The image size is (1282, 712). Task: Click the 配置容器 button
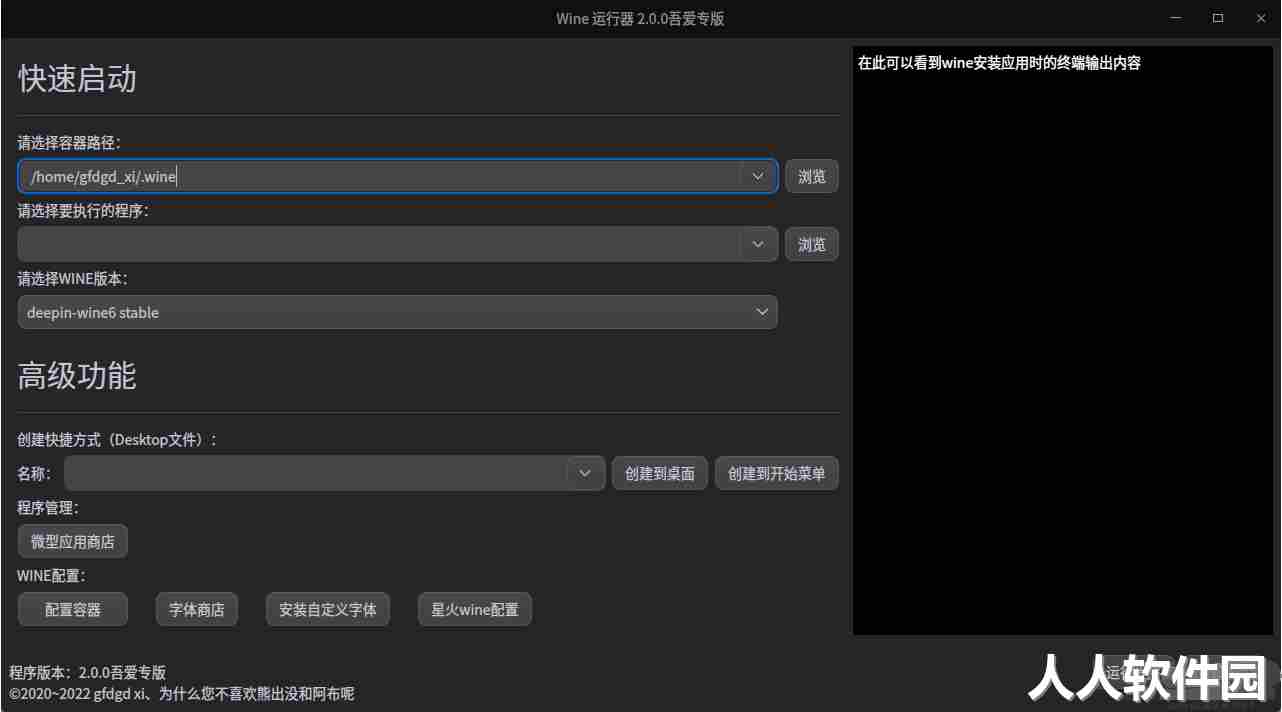73,609
